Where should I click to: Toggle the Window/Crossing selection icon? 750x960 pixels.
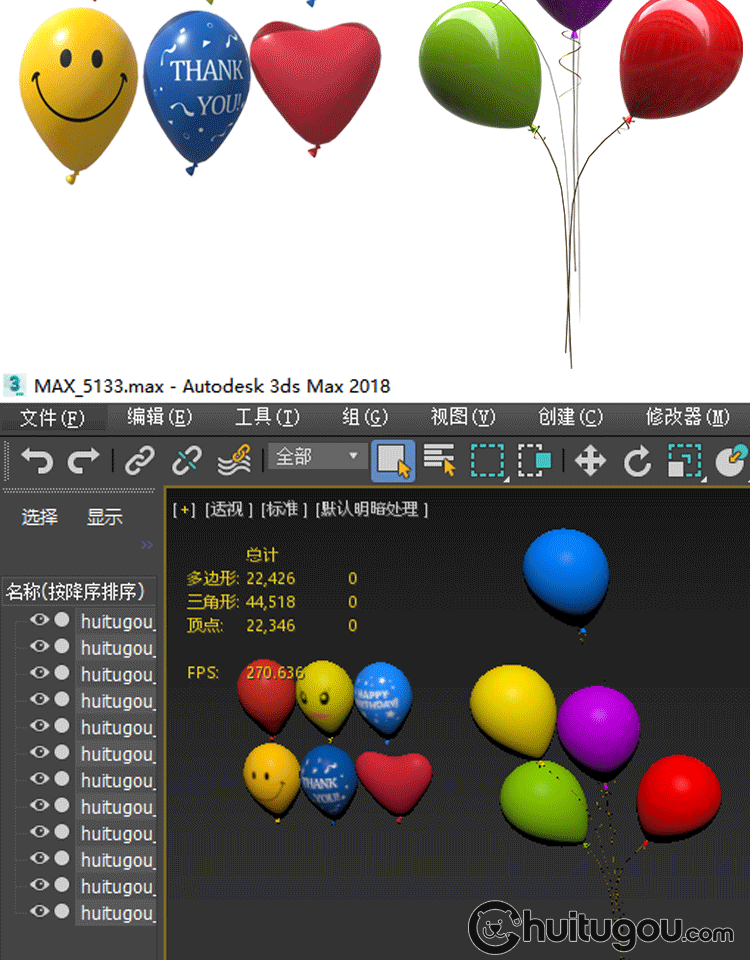pos(534,460)
